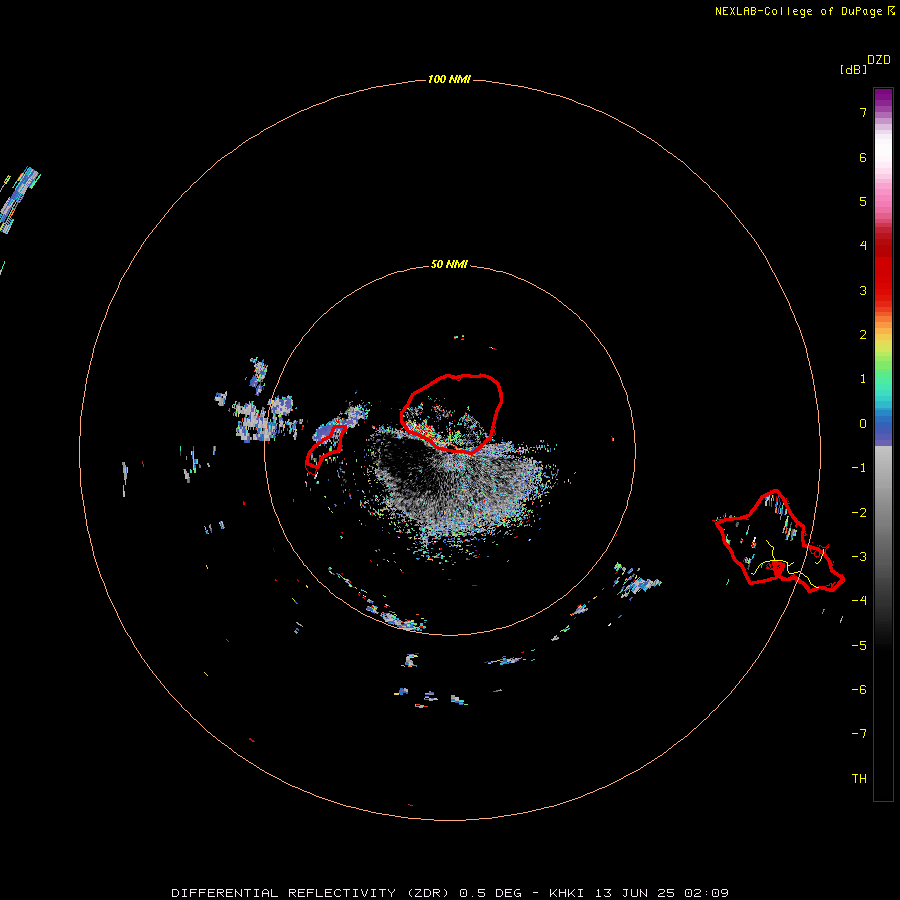Click the -6 value on color scale

(x=859, y=690)
